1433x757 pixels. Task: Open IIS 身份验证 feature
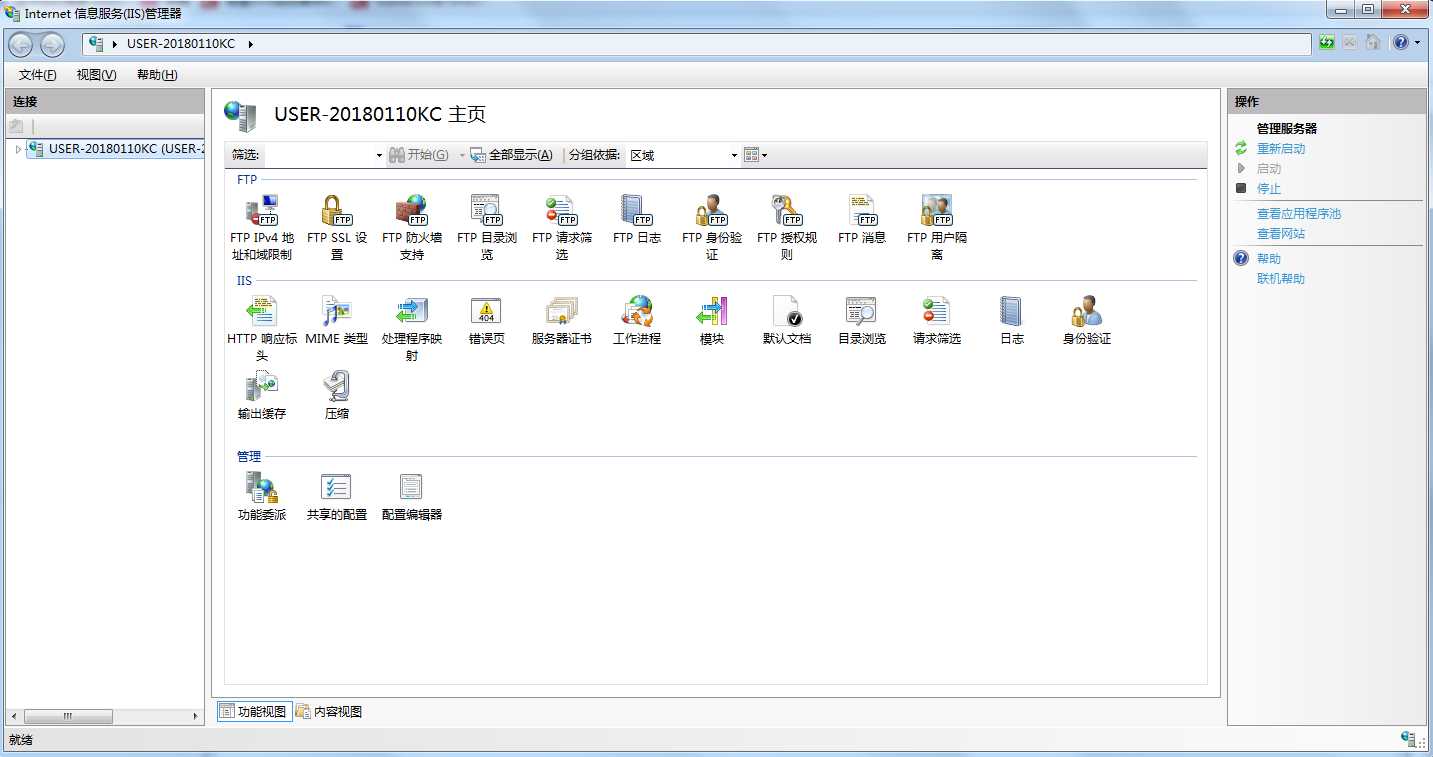click(1087, 321)
